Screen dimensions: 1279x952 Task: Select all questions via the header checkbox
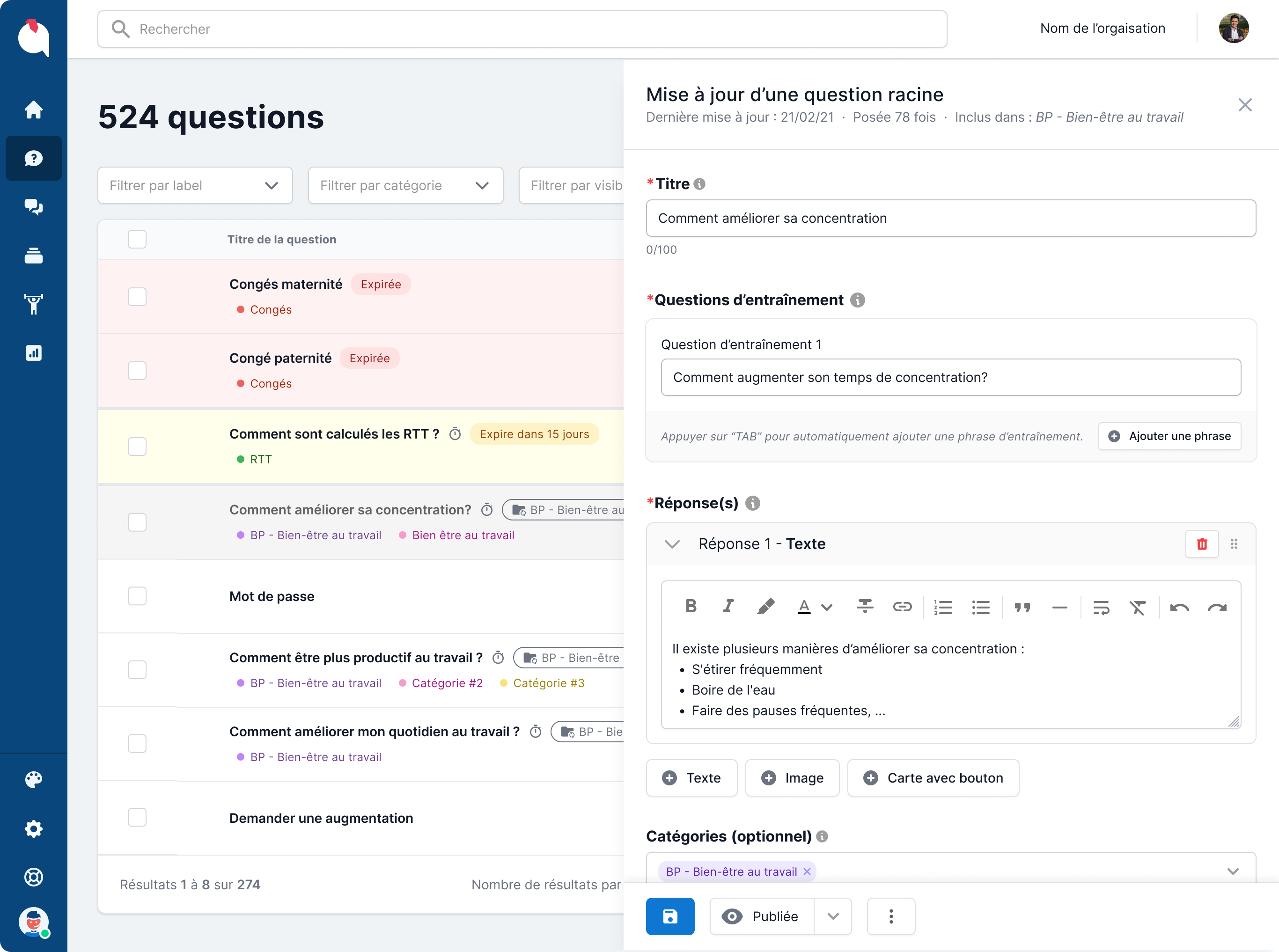click(137, 239)
